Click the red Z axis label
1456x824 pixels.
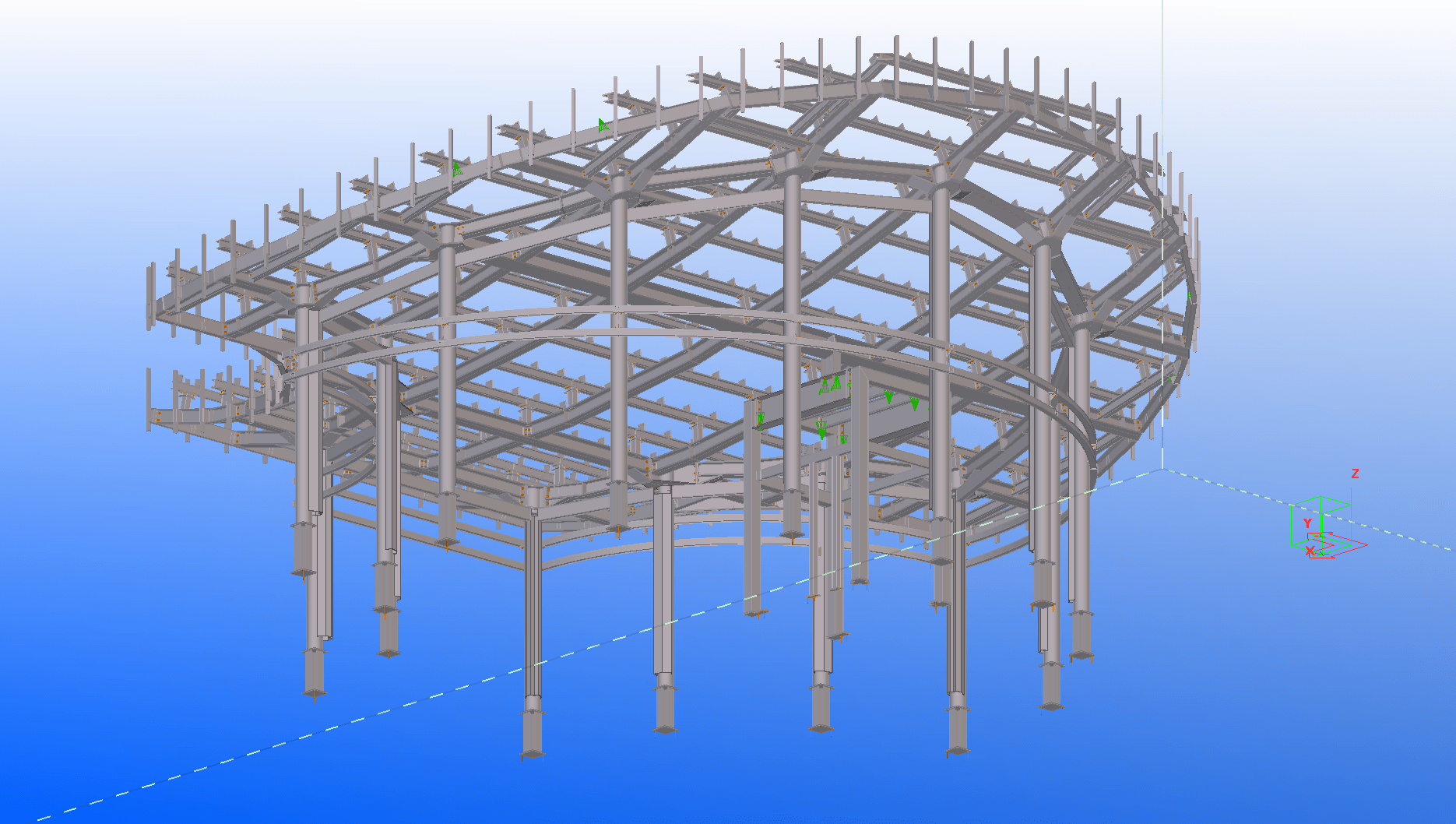[1355, 474]
